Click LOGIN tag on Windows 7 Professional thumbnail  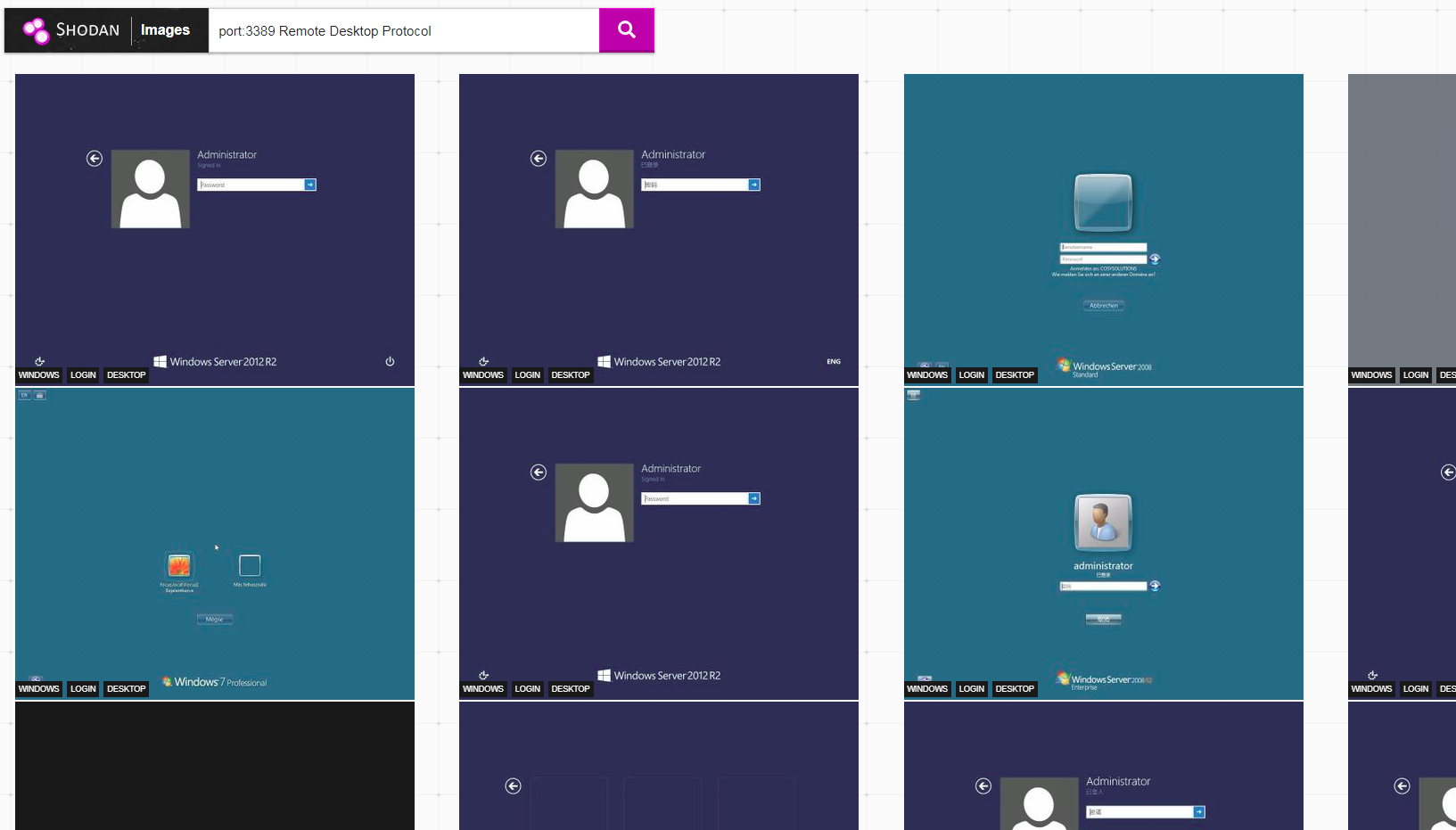[83, 689]
